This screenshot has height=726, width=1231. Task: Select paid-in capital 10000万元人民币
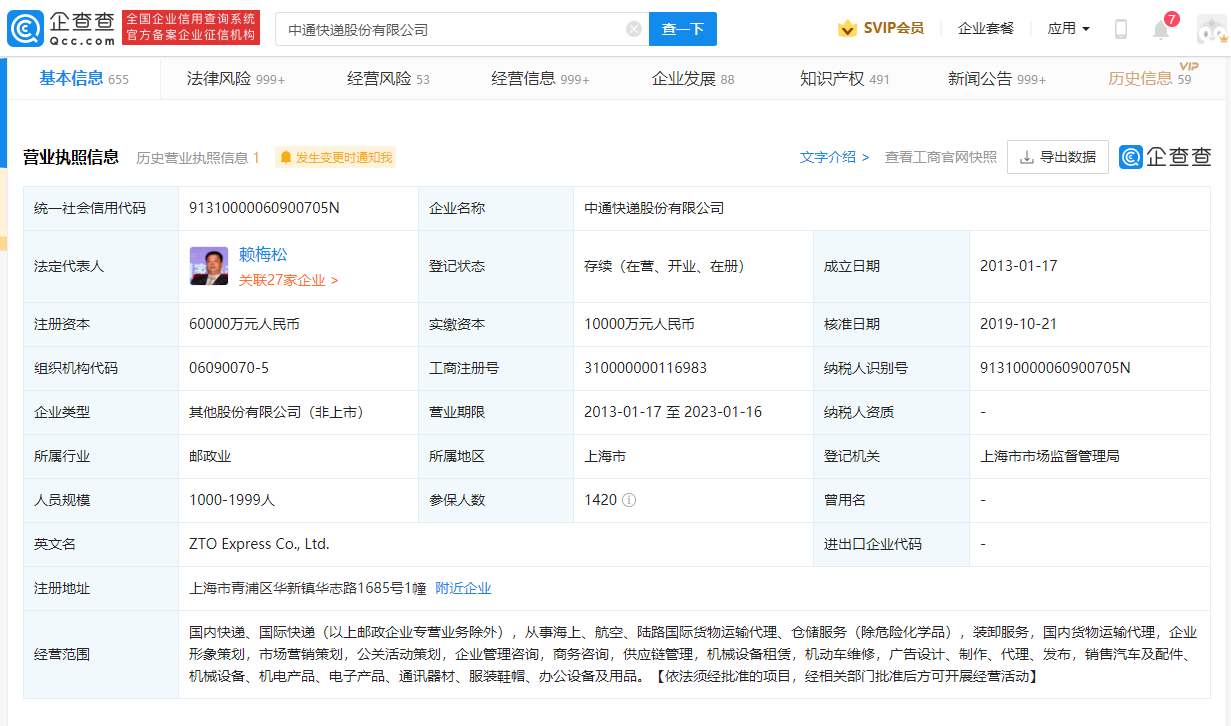pos(639,324)
